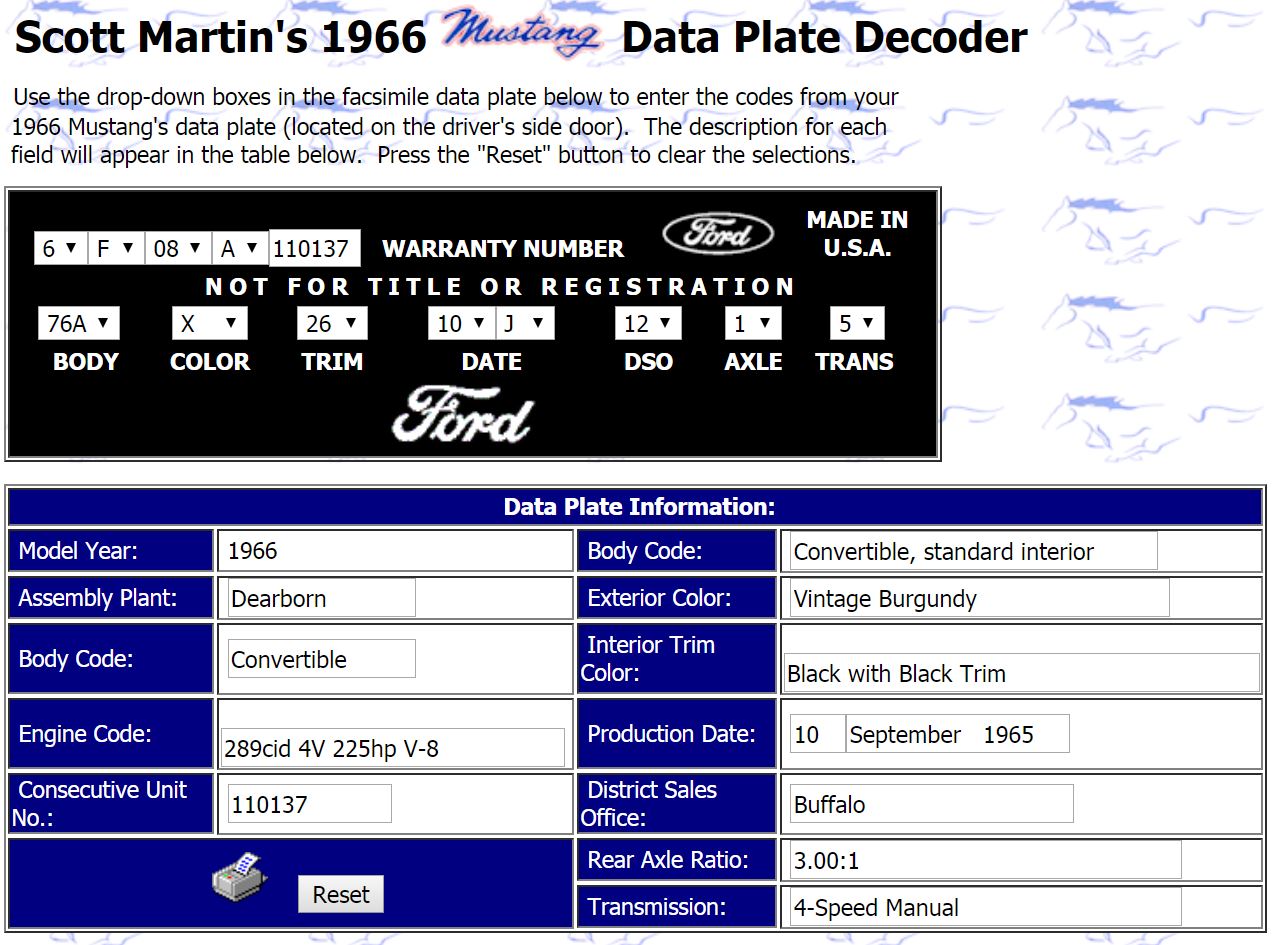Expand the body code dropdown showing 08
This screenshot has height=945, width=1273.
177,248
